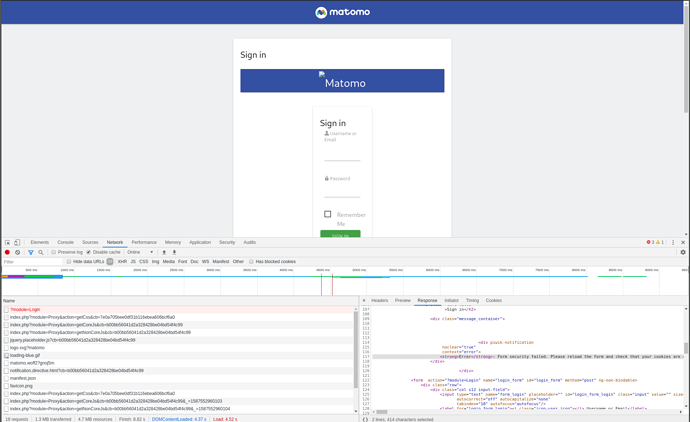Uncheck Disable cache checkbox

(x=88, y=252)
